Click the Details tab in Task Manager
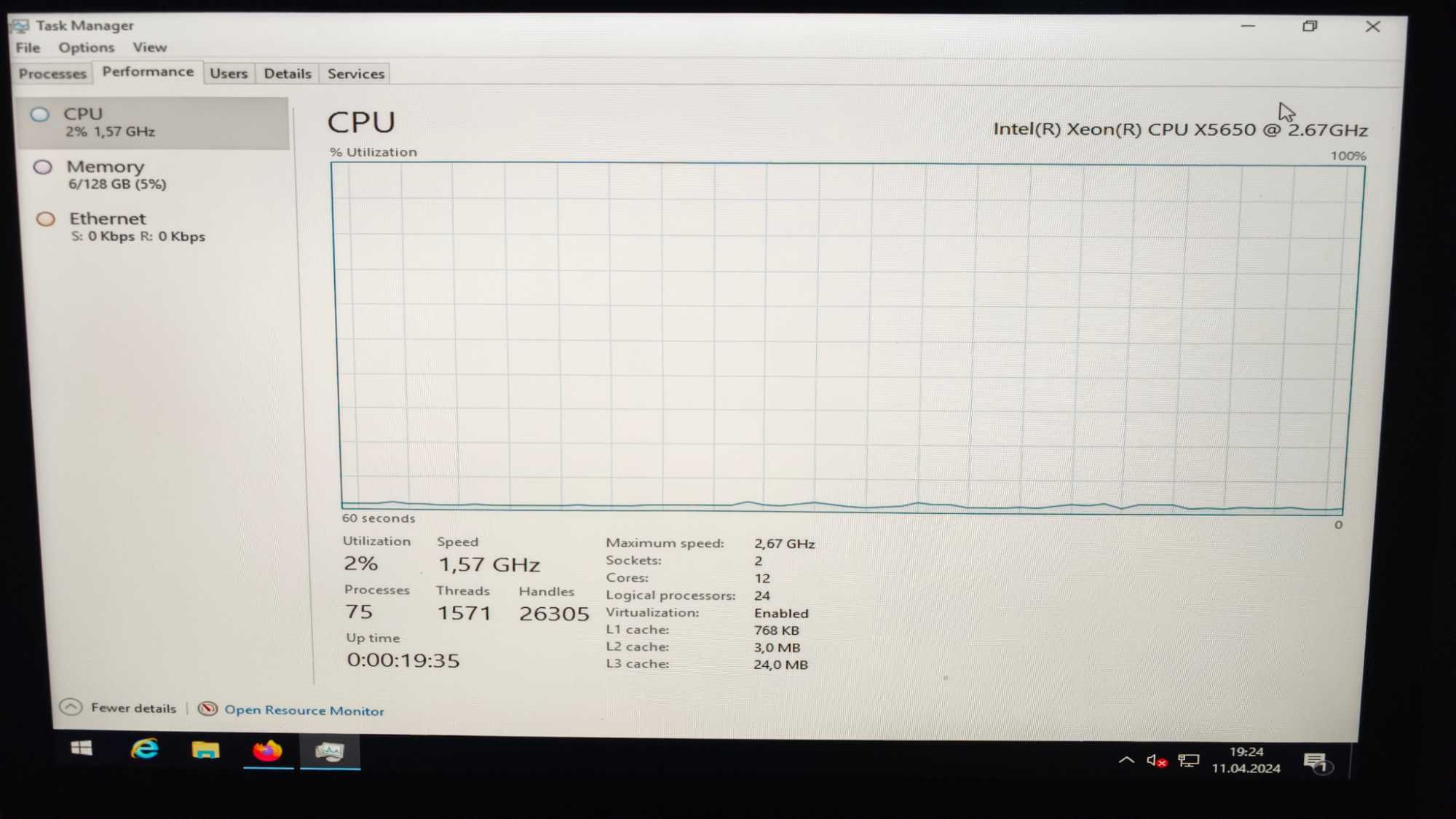 coord(287,73)
